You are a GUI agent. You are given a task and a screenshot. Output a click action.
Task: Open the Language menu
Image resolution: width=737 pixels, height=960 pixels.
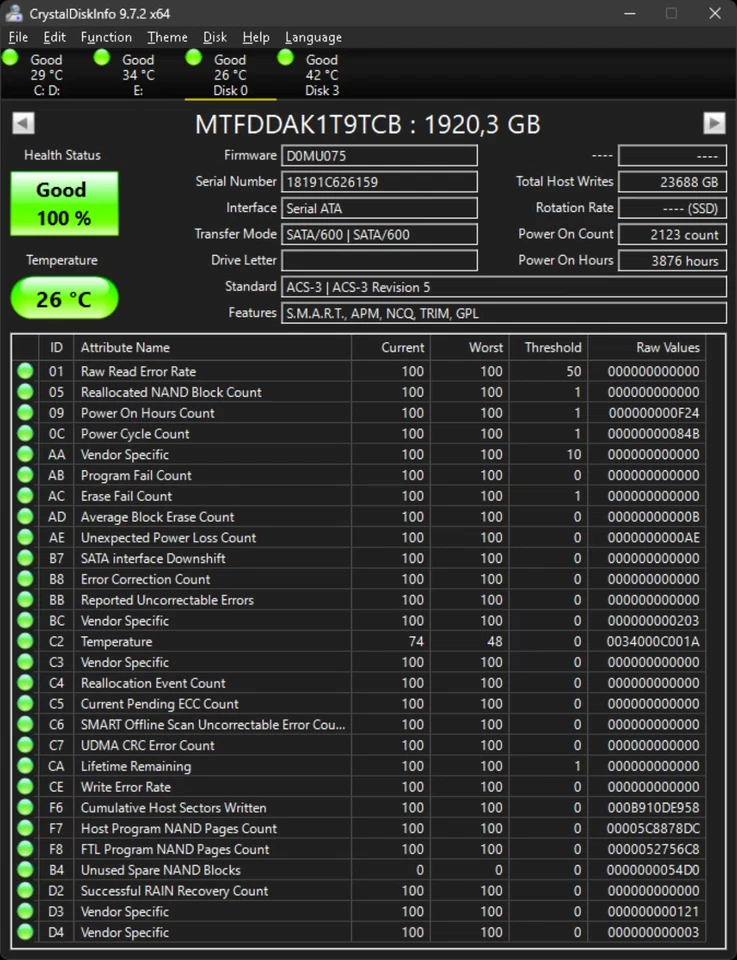click(x=313, y=37)
